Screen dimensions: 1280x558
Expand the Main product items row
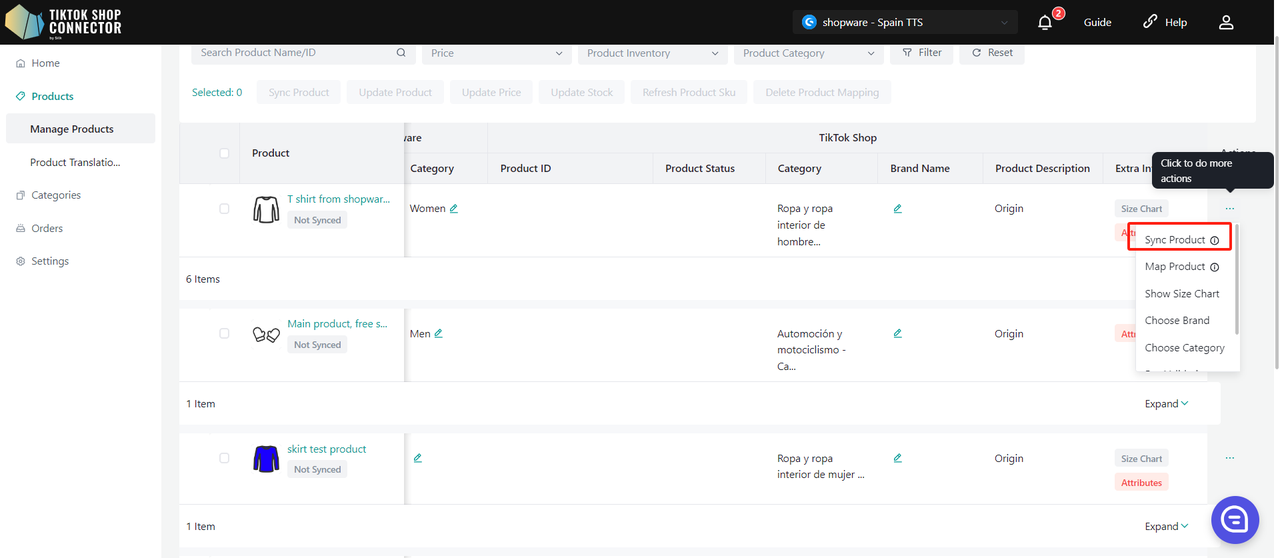(x=1166, y=404)
